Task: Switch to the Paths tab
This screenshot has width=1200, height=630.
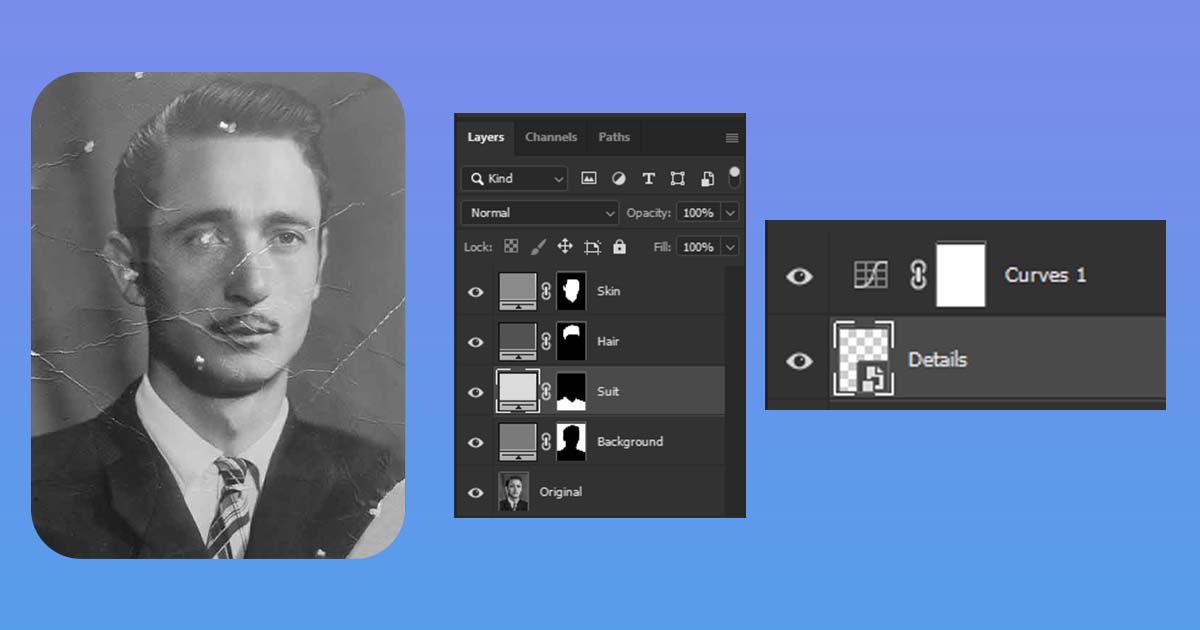Action: (614, 137)
